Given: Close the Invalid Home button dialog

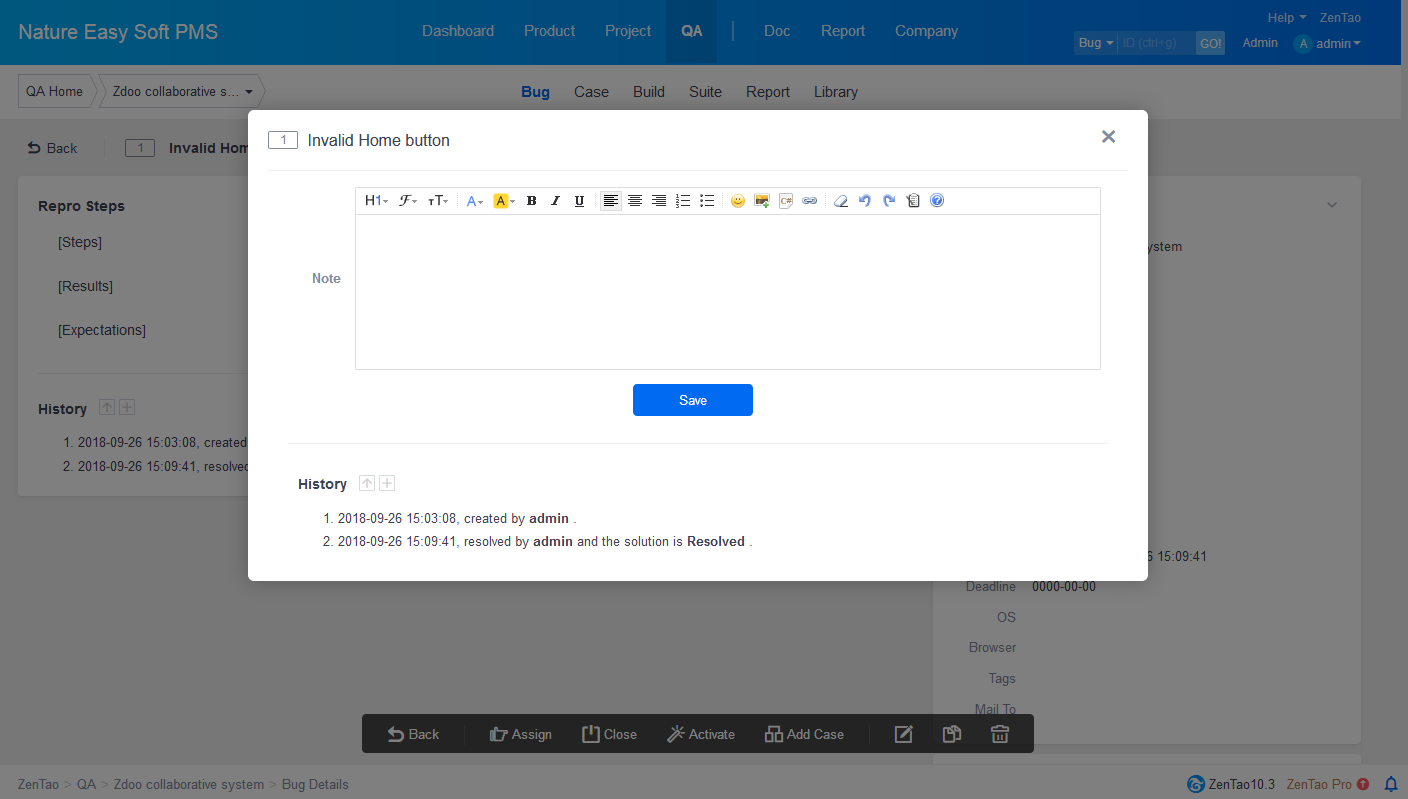Looking at the screenshot, I should click(x=1108, y=137).
